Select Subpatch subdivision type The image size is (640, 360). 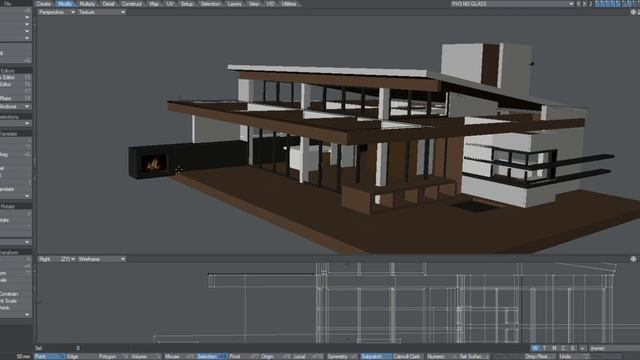(x=376, y=356)
